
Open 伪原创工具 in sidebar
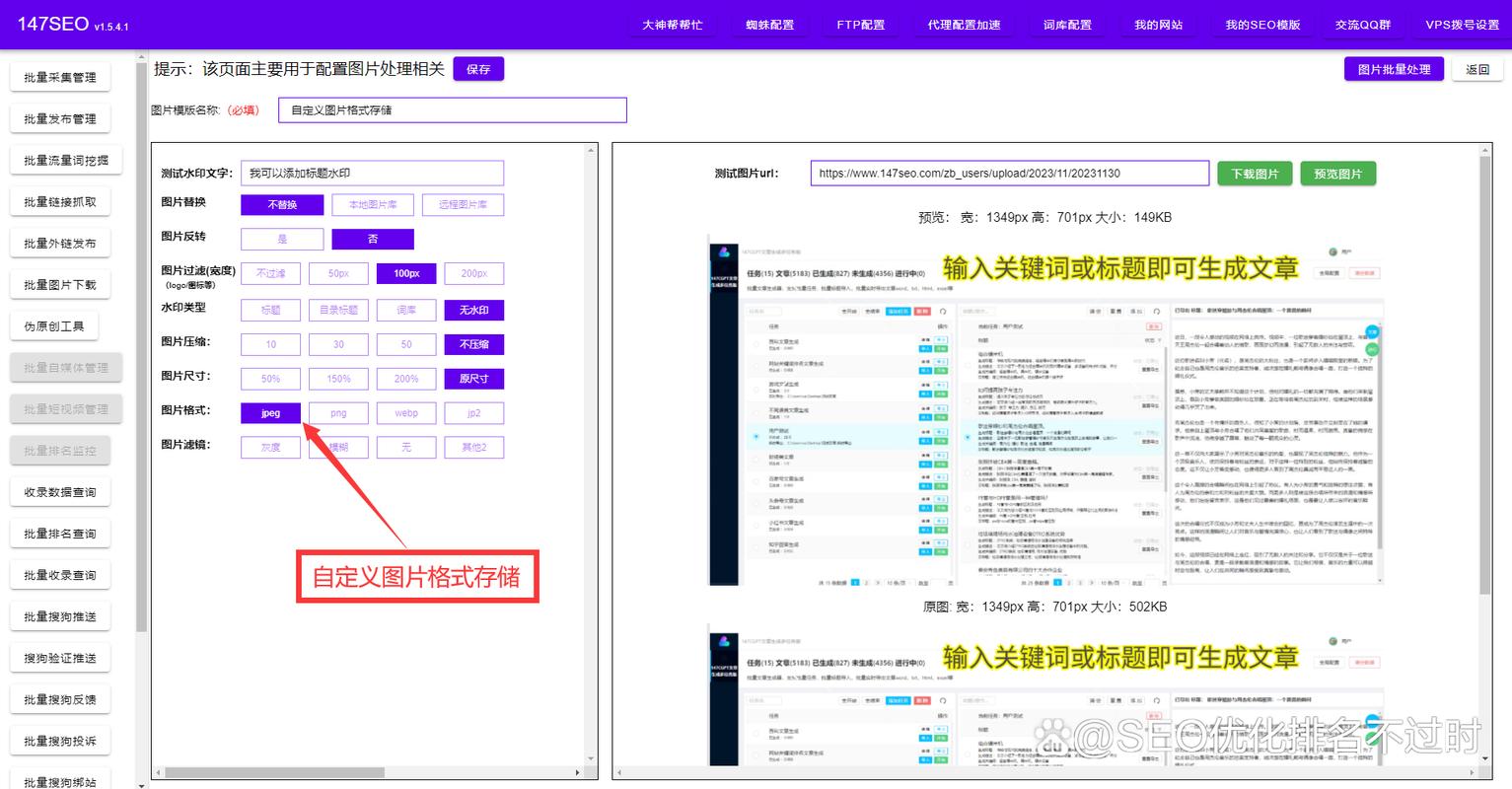coord(54,325)
